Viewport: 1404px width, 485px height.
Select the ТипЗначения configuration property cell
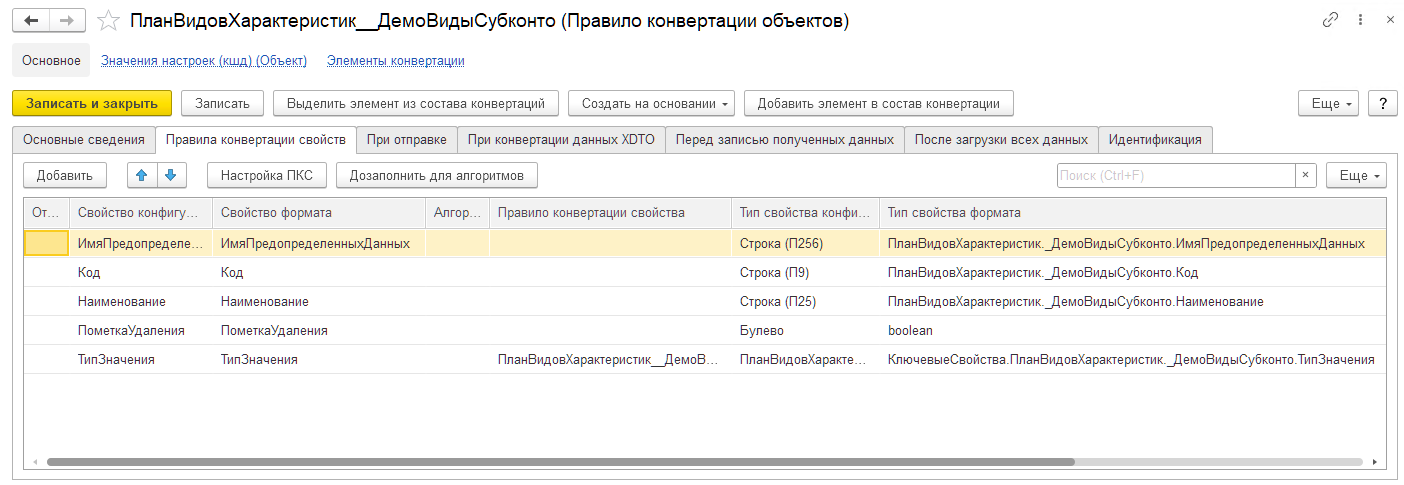(x=140, y=359)
